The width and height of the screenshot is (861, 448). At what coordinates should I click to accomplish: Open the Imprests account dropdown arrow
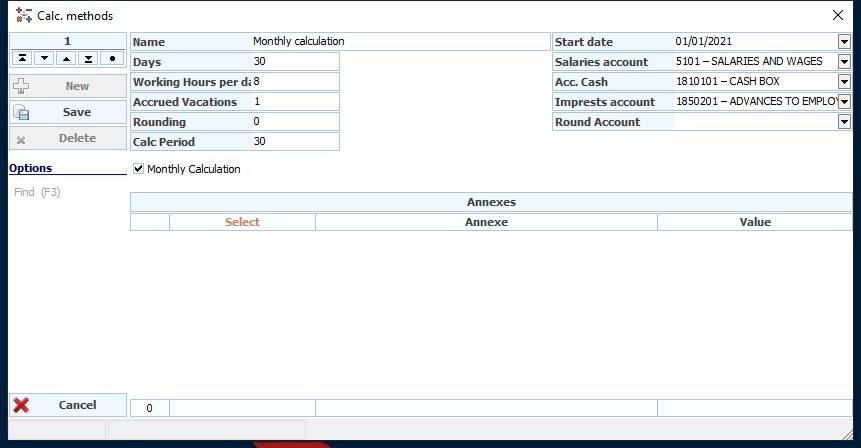844,102
